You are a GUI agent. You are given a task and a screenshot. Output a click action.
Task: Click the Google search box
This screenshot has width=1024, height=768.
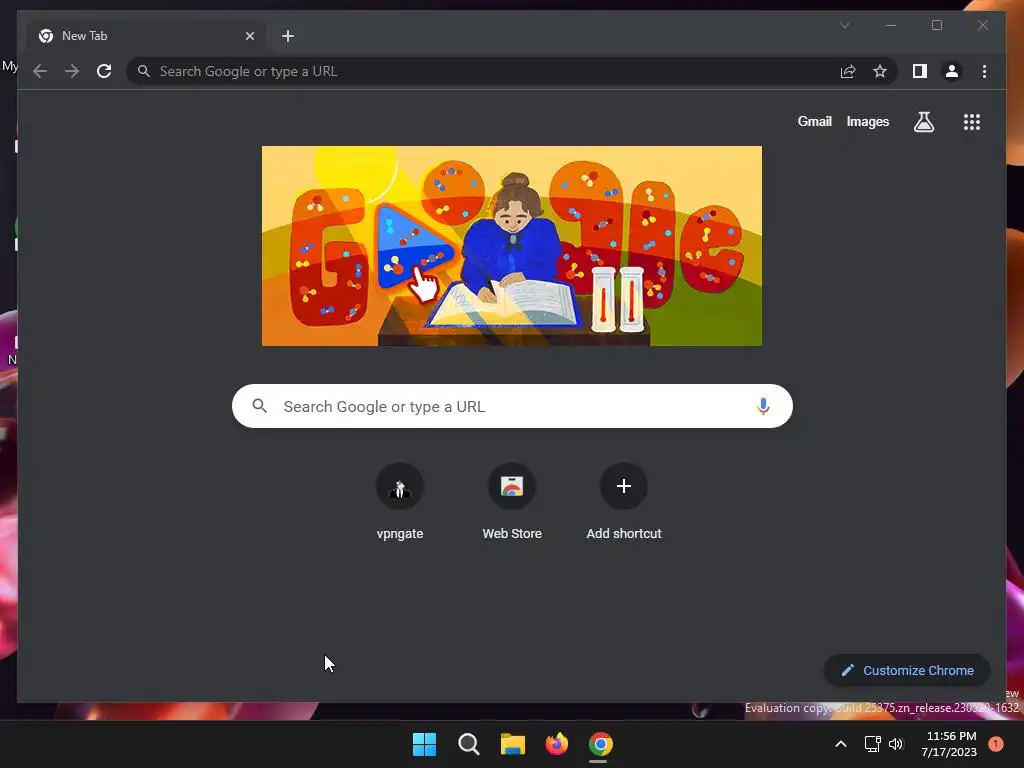(512, 406)
